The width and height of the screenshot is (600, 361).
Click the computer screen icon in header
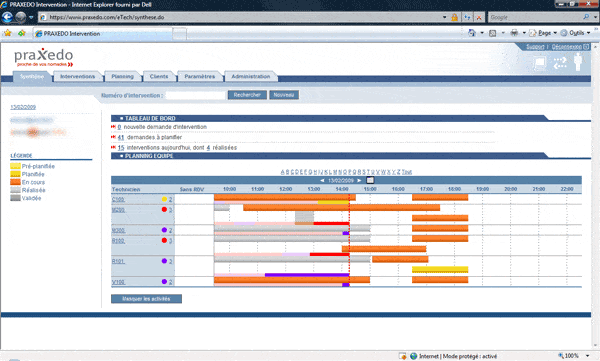(540, 63)
